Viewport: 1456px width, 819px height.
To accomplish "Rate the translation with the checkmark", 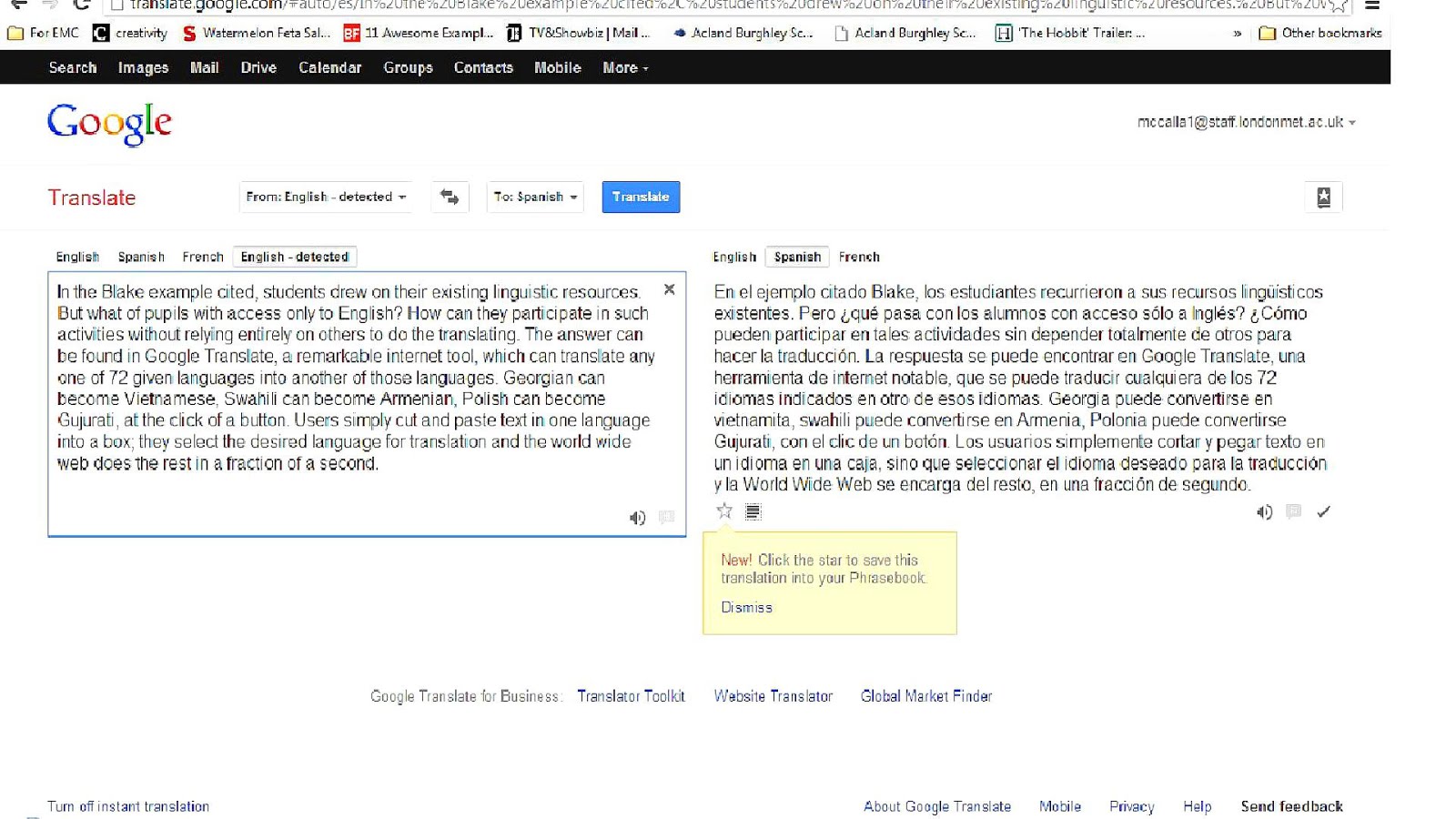I will pos(1323,511).
